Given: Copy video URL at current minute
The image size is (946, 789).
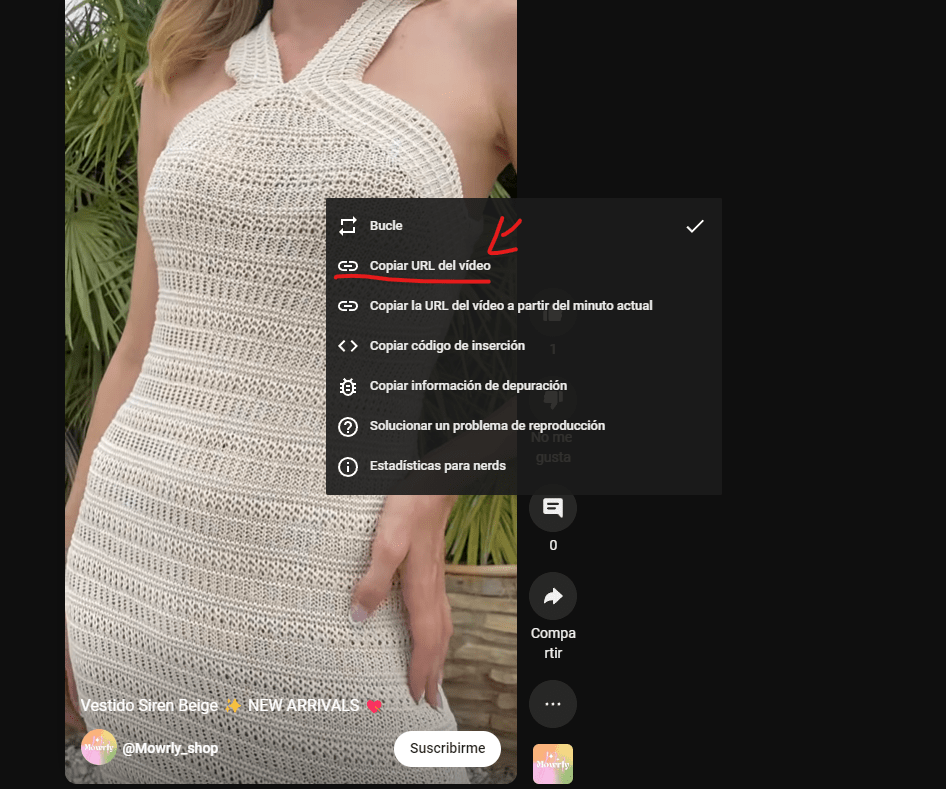Looking at the screenshot, I should point(524,306).
